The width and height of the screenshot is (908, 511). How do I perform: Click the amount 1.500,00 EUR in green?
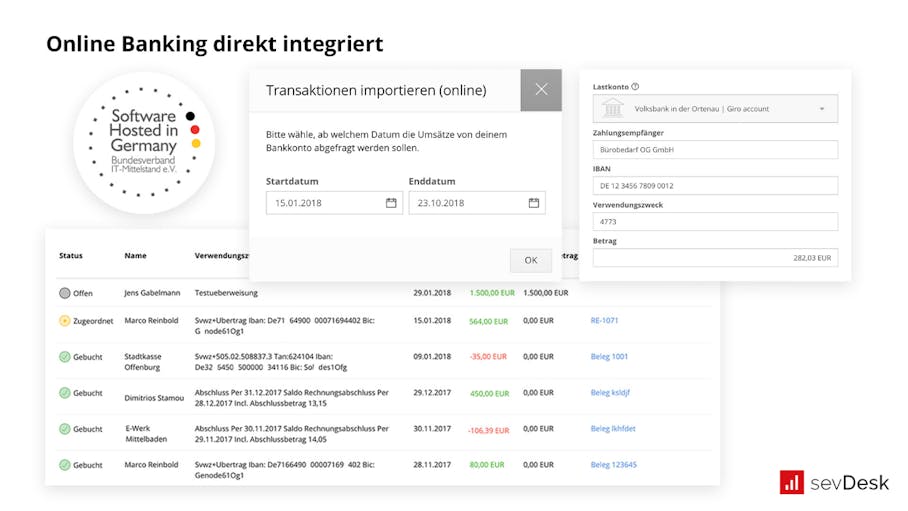click(492, 293)
